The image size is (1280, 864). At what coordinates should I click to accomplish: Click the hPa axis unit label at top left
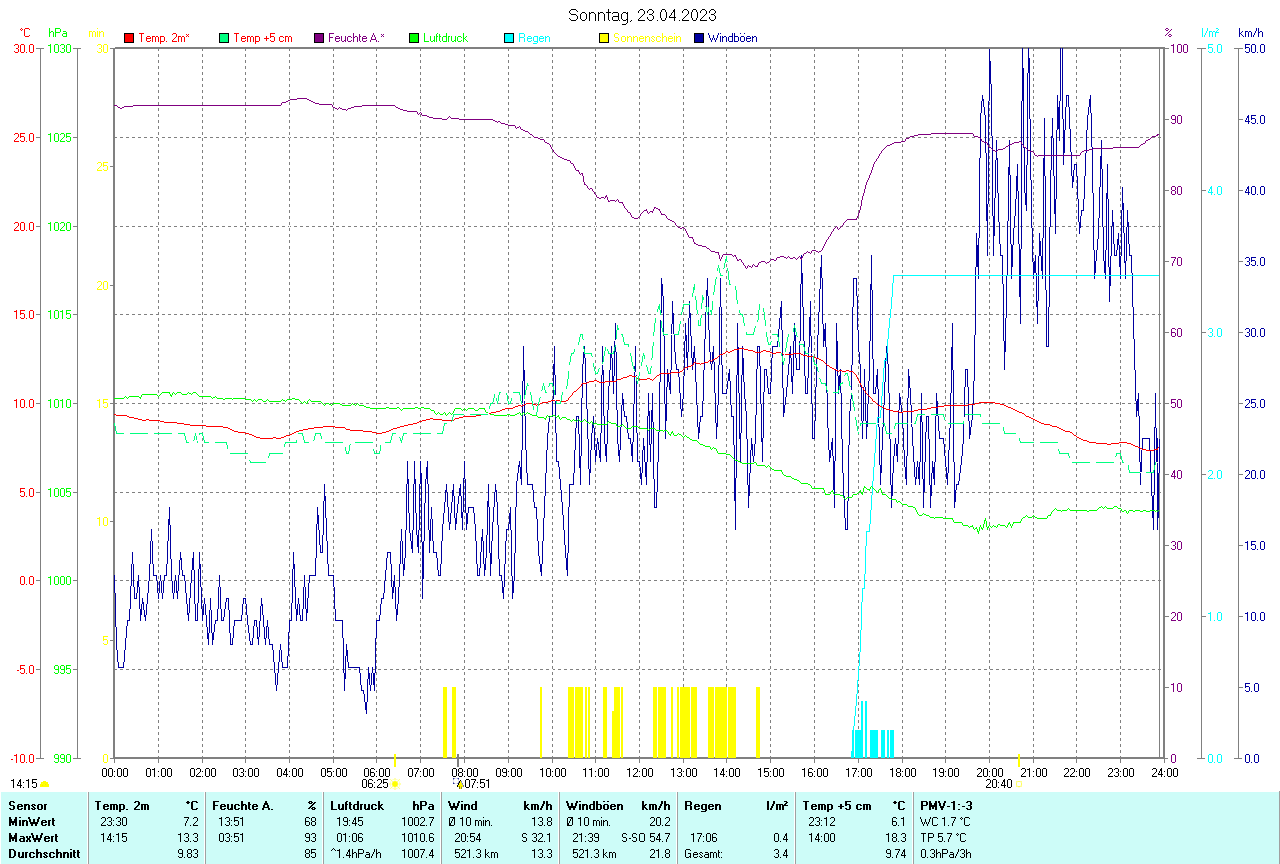(x=58, y=33)
